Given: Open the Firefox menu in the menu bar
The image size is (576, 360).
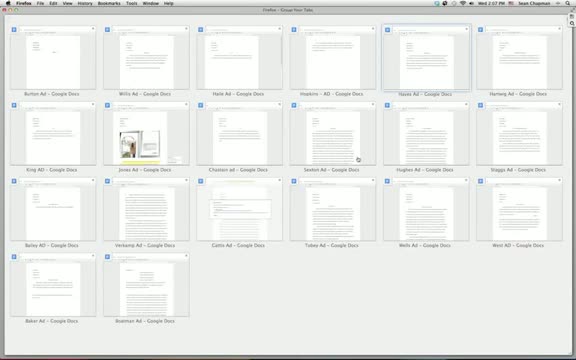Looking at the screenshot, I should click(x=24, y=3).
